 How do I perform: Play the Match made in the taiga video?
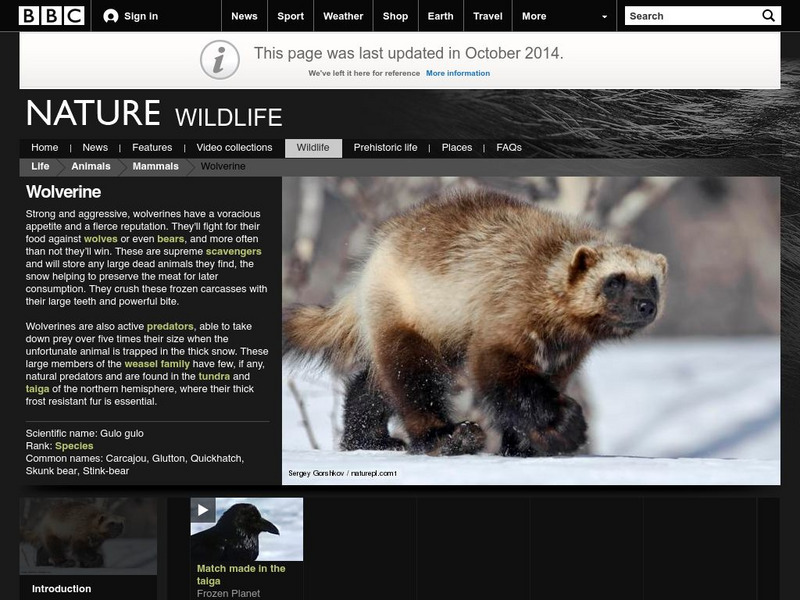204,510
